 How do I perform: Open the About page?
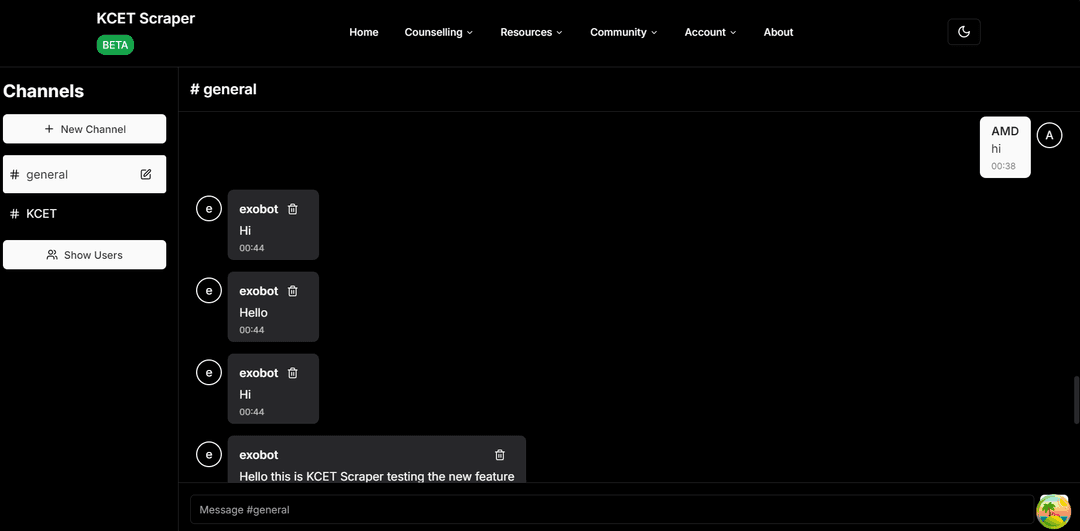point(778,32)
